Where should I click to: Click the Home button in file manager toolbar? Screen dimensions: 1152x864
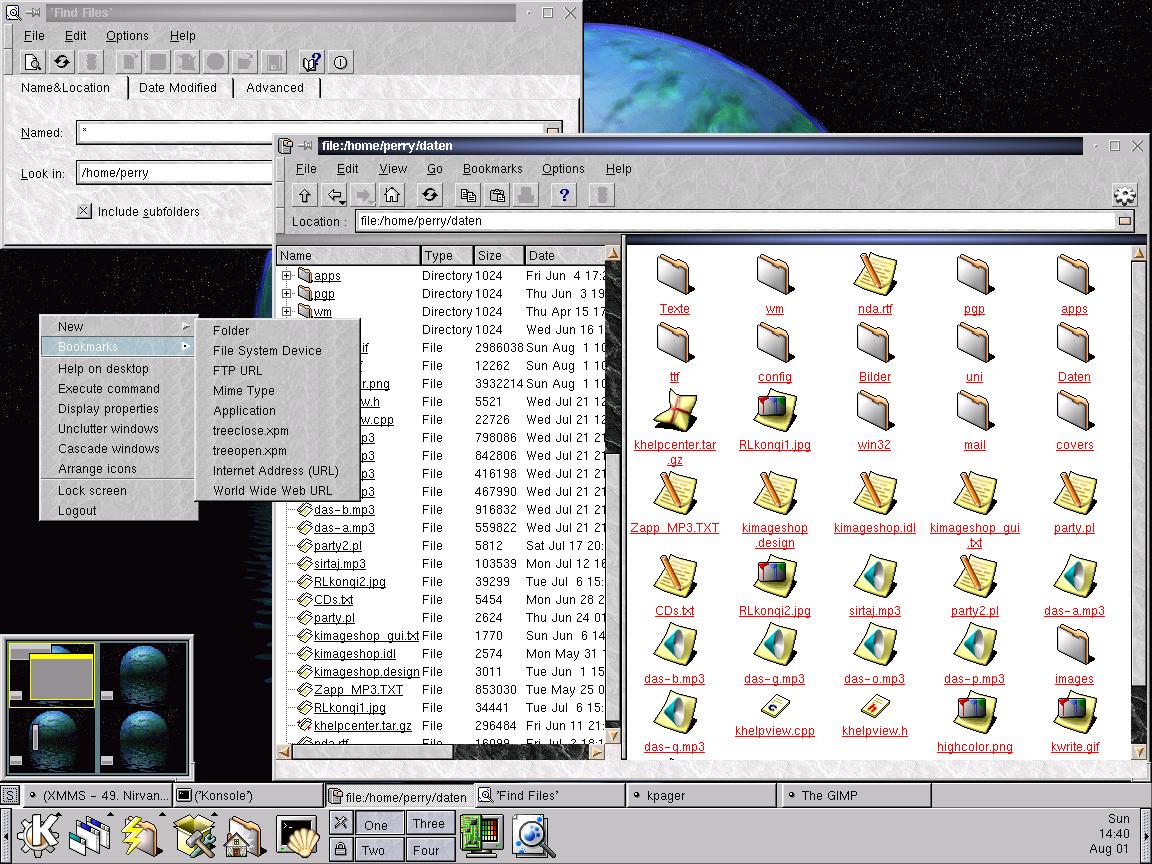(x=392, y=195)
